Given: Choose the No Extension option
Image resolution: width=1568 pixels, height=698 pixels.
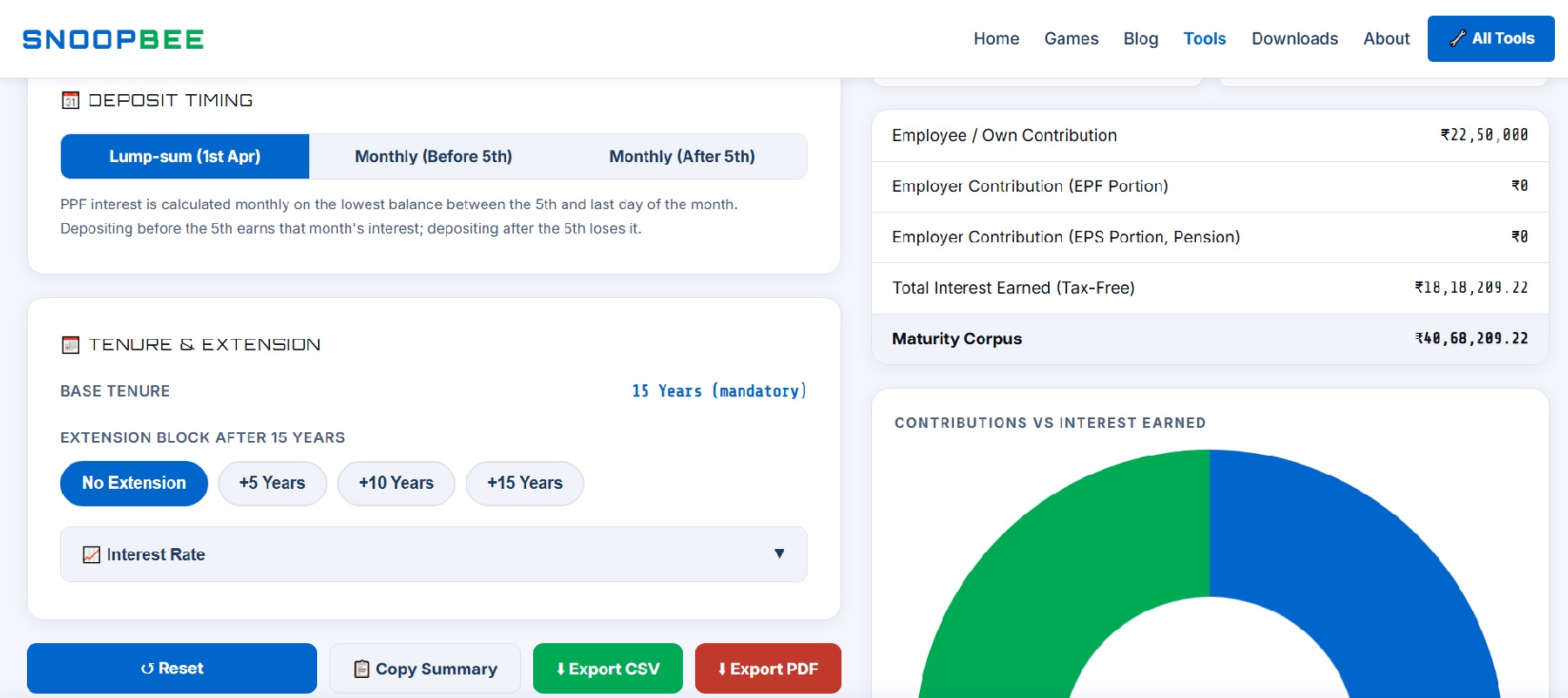Looking at the screenshot, I should 134,484.
